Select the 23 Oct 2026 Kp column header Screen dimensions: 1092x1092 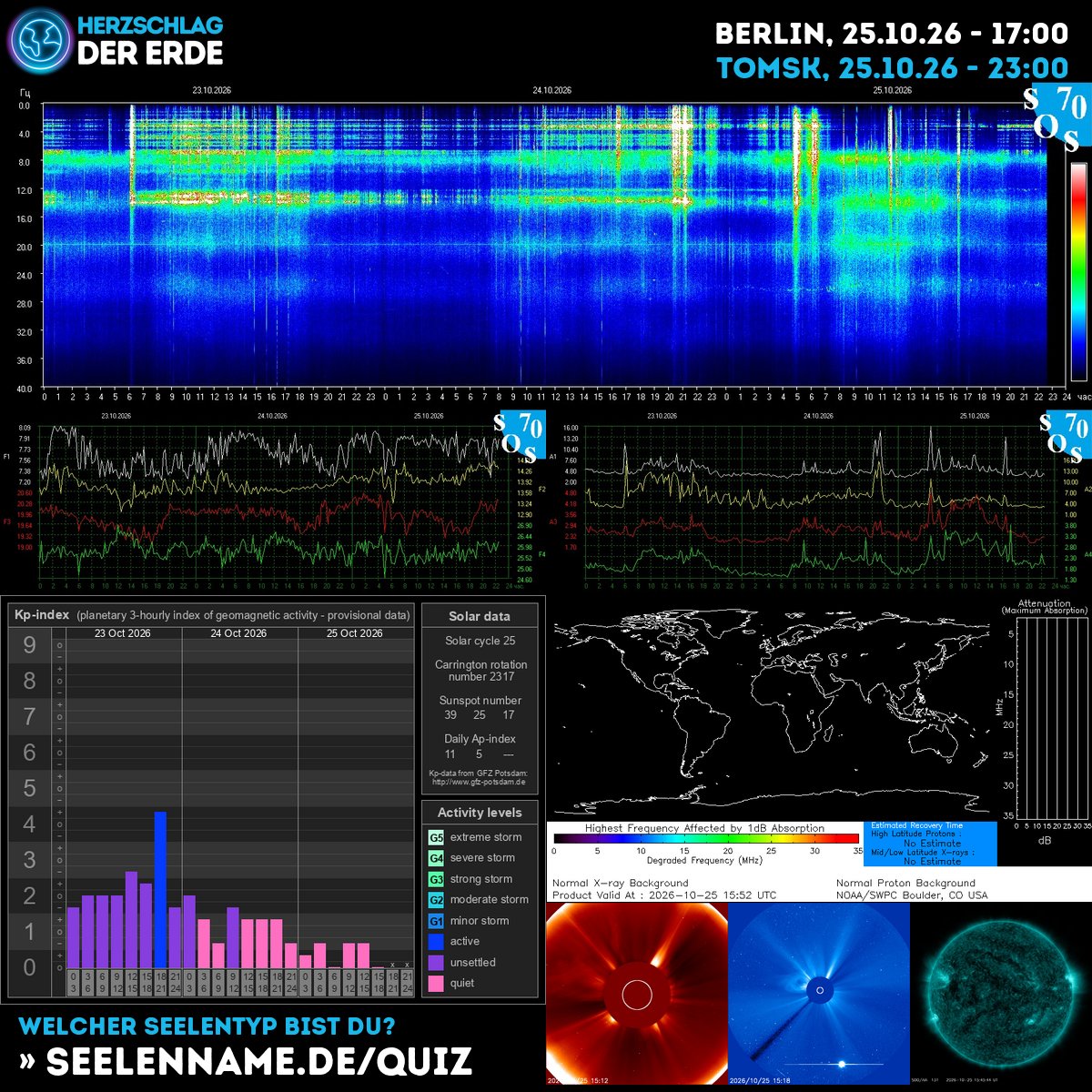tap(123, 633)
